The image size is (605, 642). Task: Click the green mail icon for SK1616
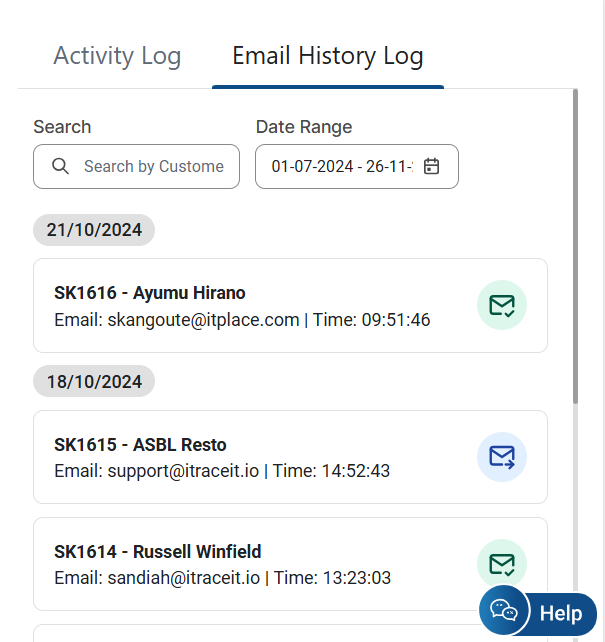tap(501, 305)
